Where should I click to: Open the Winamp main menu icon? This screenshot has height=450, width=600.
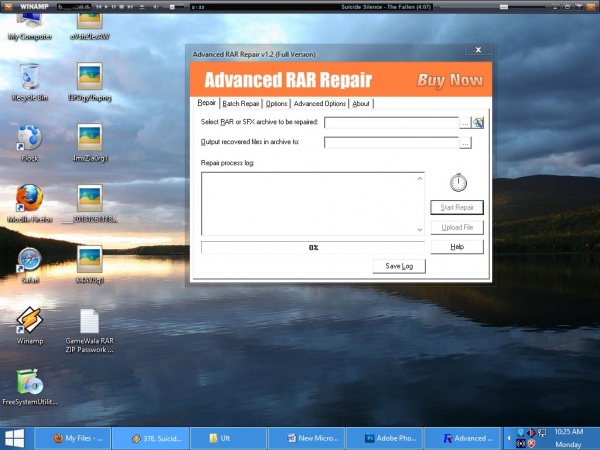[8, 7]
